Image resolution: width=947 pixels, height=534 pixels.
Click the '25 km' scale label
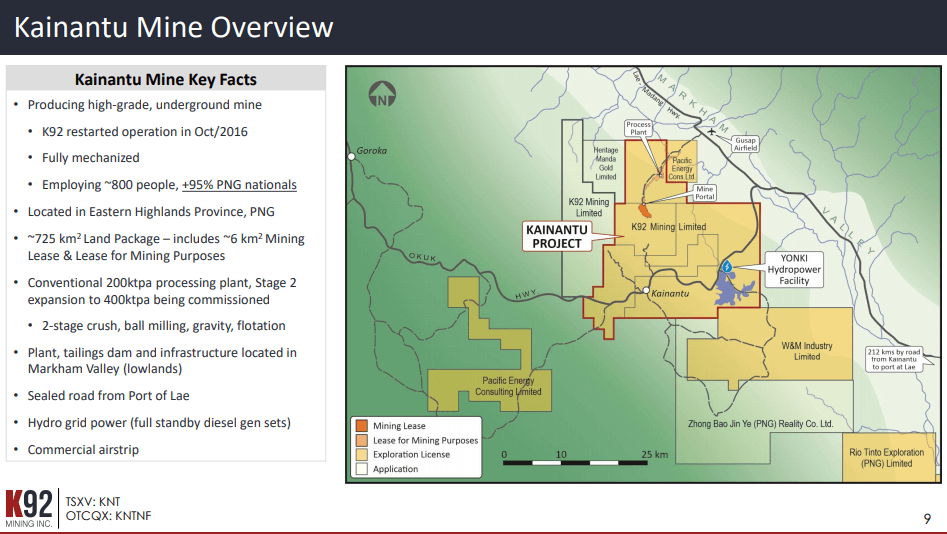tap(655, 454)
